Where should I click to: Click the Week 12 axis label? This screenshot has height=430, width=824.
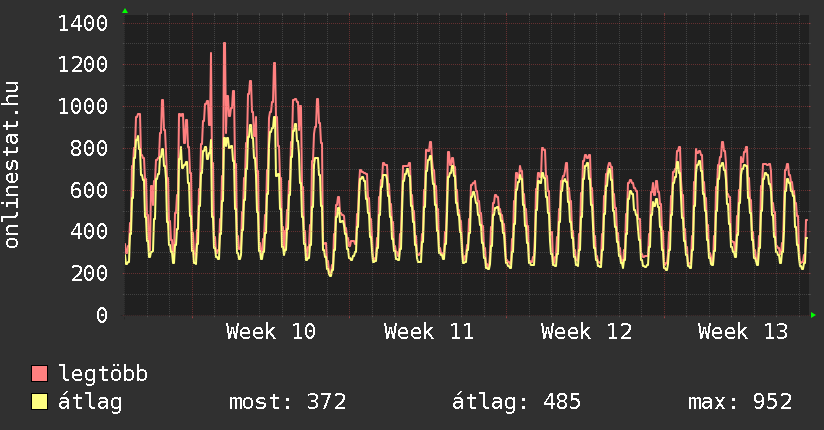coord(586,332)
